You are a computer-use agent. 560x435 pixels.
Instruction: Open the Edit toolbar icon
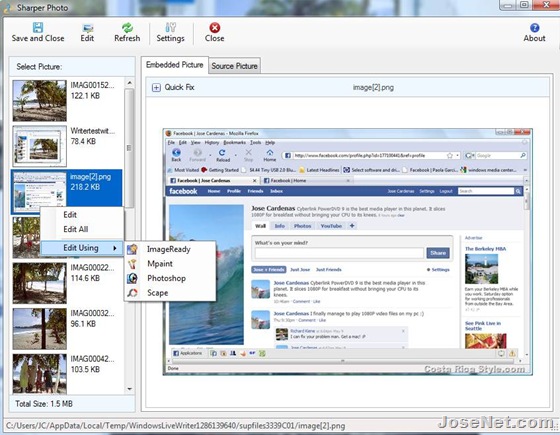tap(87, 28)
